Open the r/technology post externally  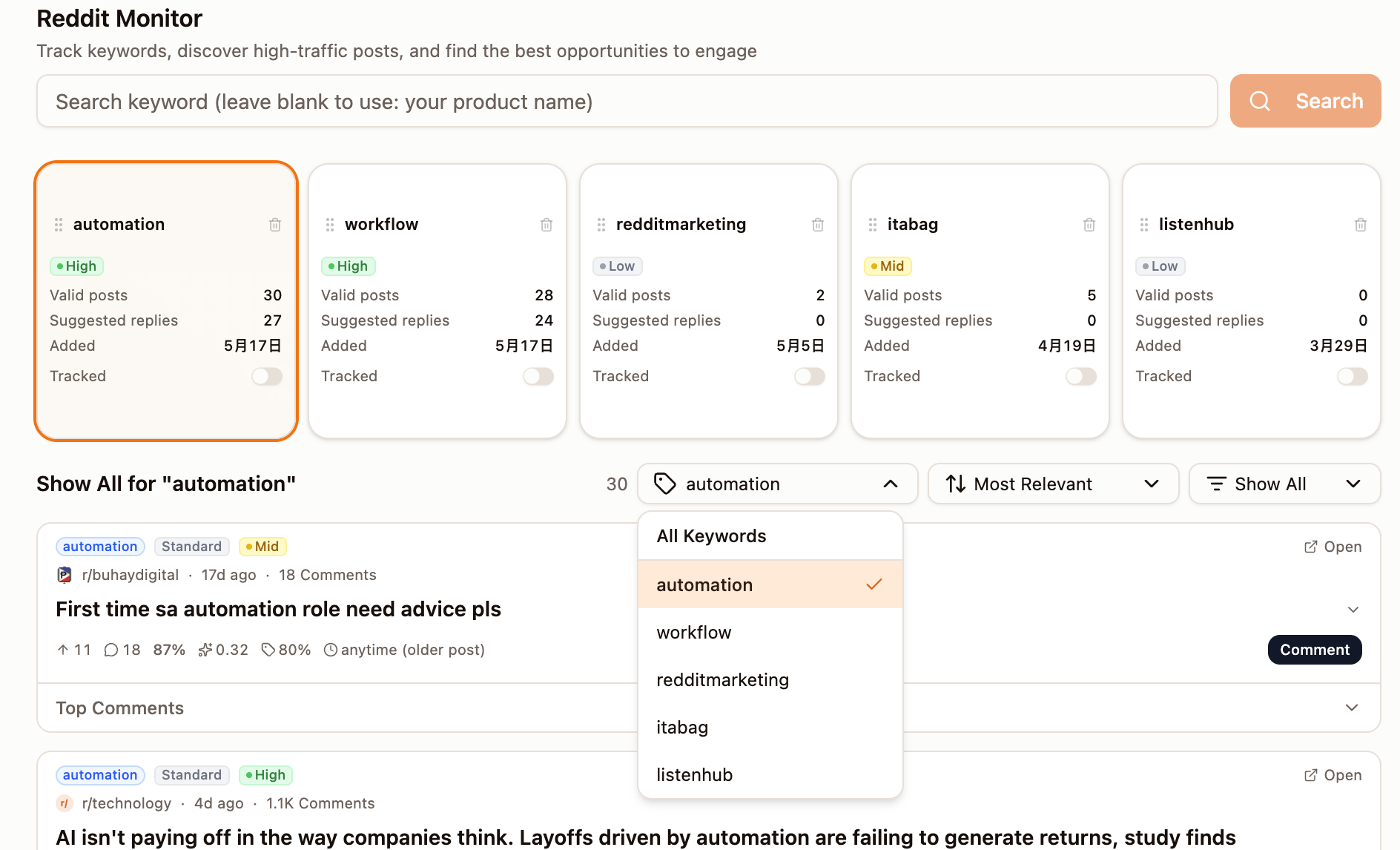point(1333,775)
